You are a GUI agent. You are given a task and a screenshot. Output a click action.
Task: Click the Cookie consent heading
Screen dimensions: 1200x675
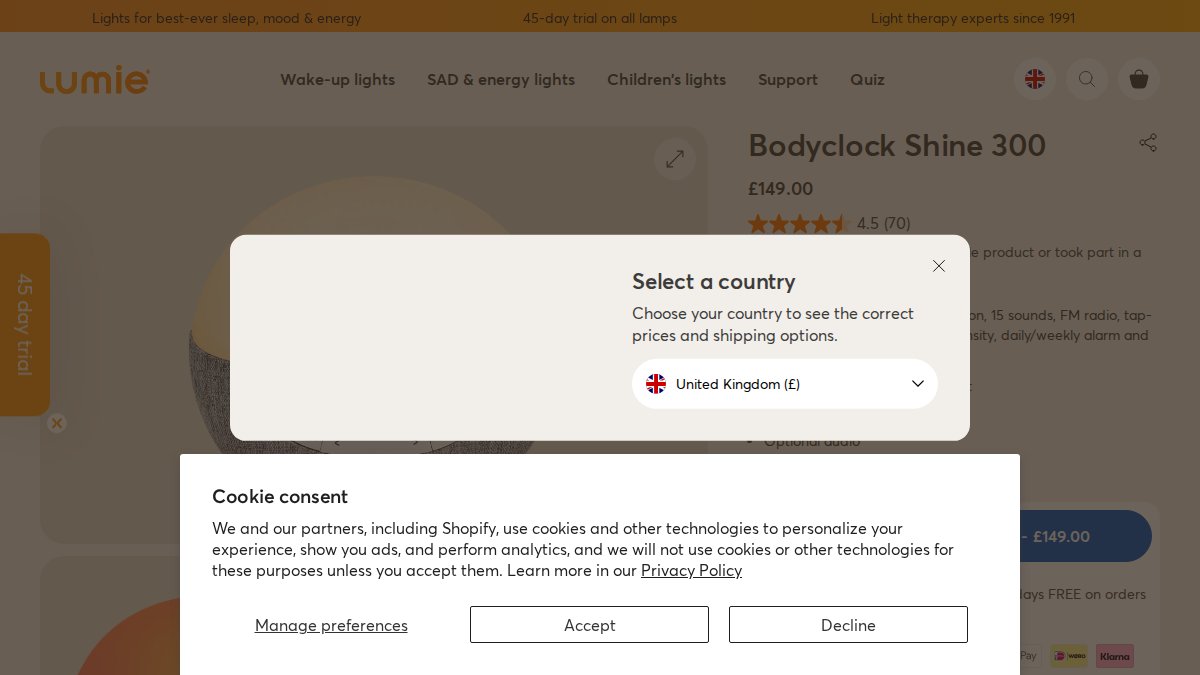[280, 496]
